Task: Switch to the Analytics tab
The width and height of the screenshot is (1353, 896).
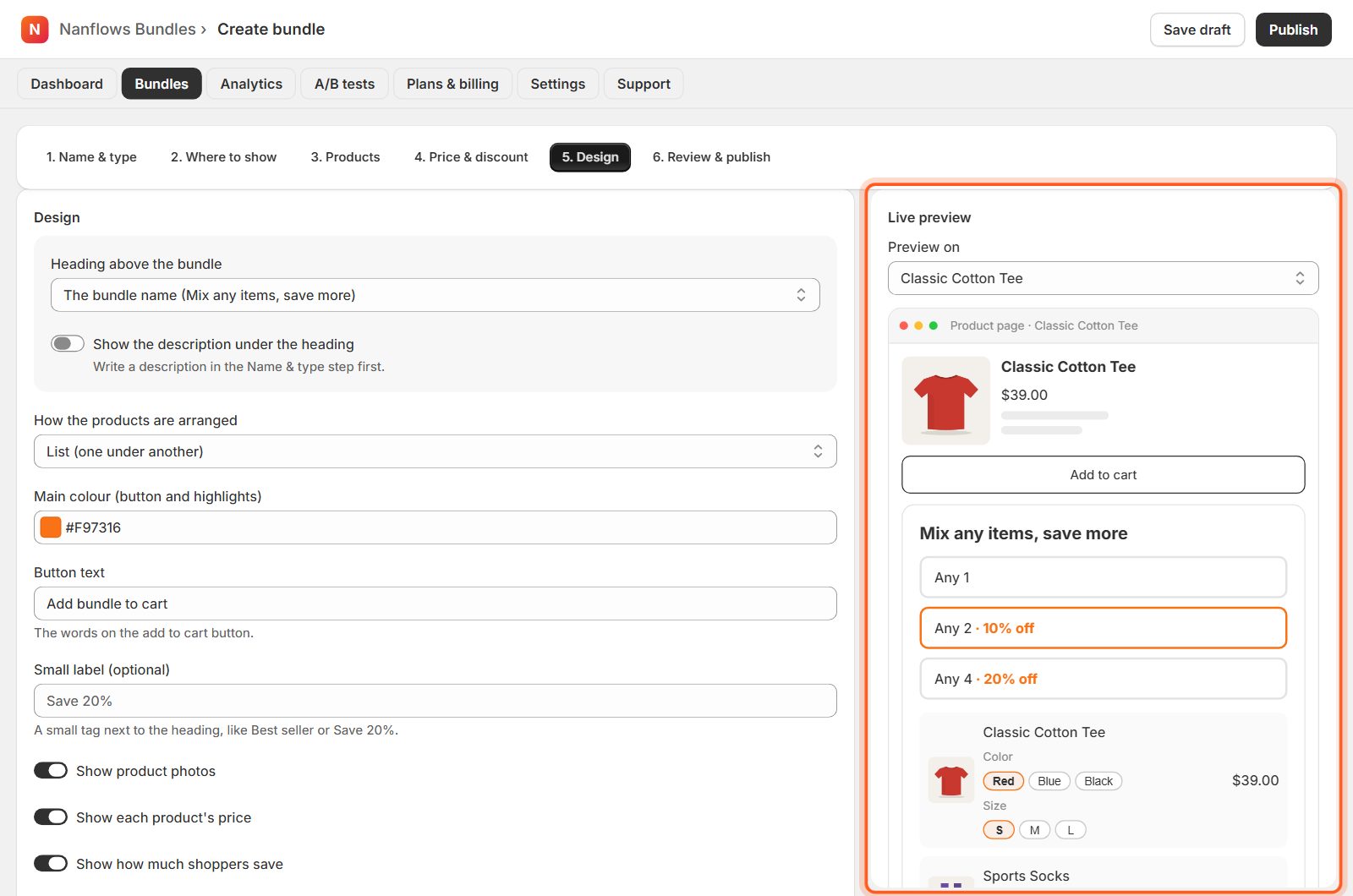Action: (251, 84)
